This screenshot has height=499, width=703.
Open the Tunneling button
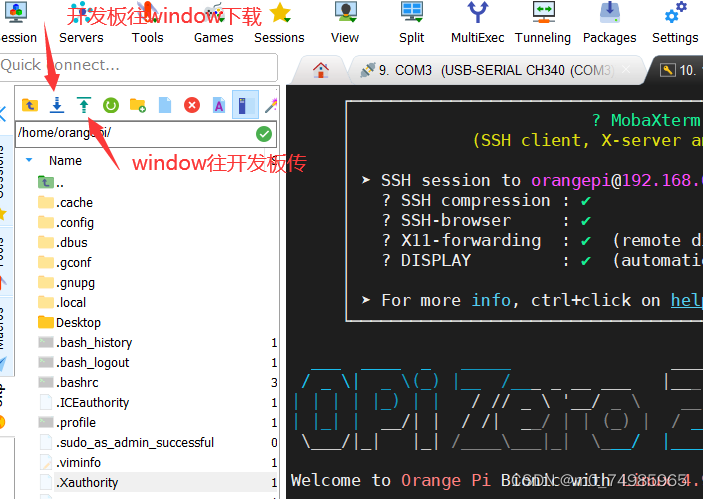(543, 23)
